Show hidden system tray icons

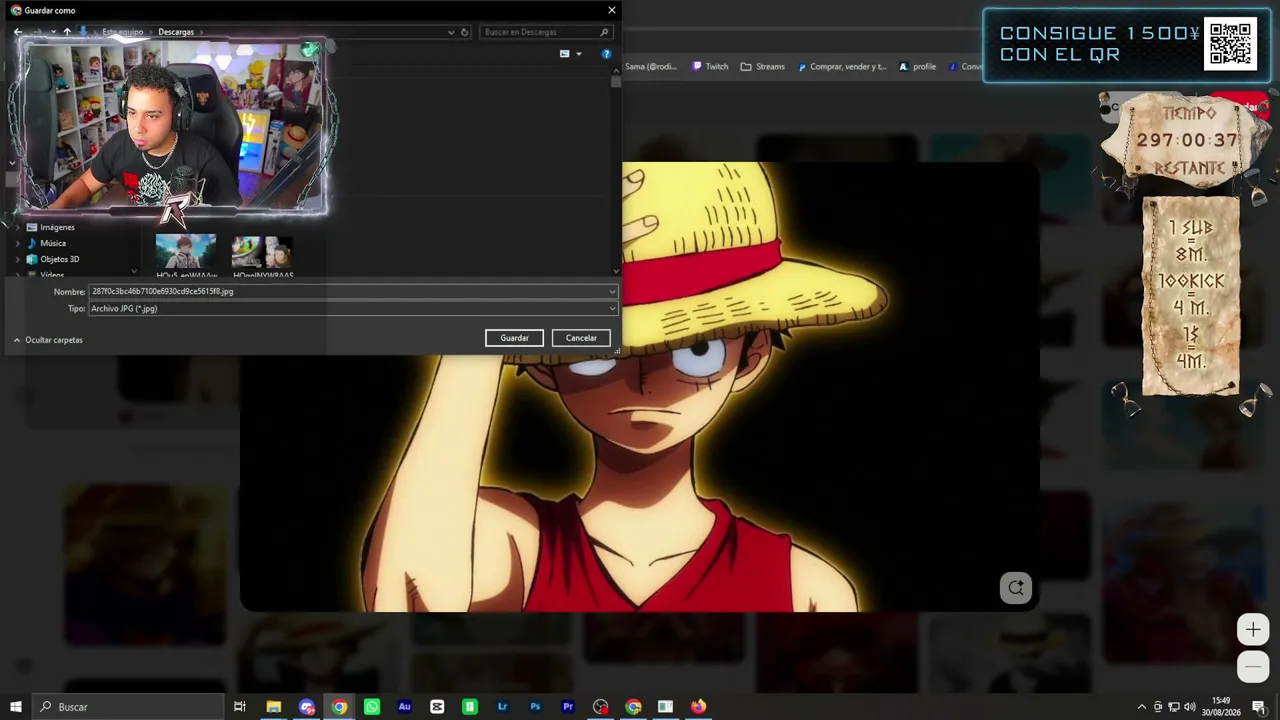1142,707
